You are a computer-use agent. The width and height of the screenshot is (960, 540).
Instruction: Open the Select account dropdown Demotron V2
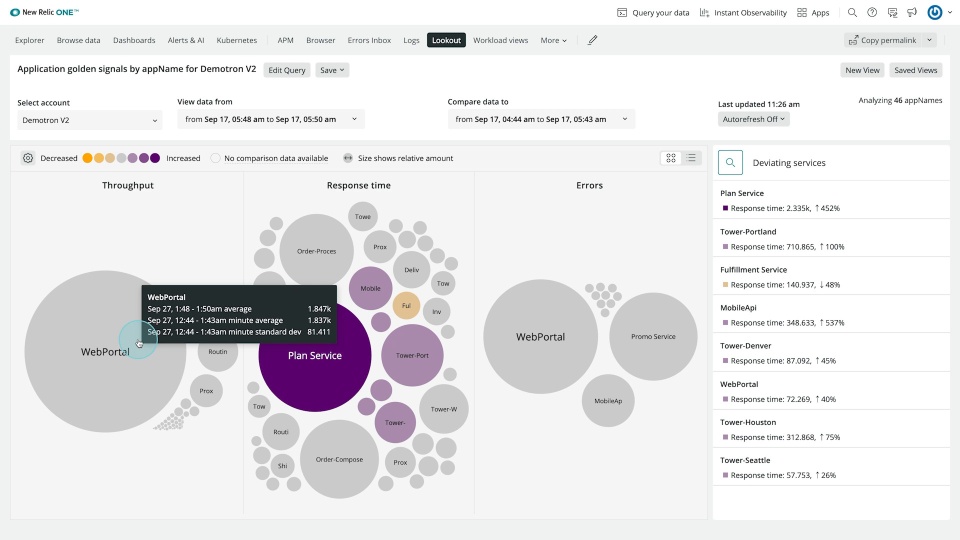coord(89,120)
